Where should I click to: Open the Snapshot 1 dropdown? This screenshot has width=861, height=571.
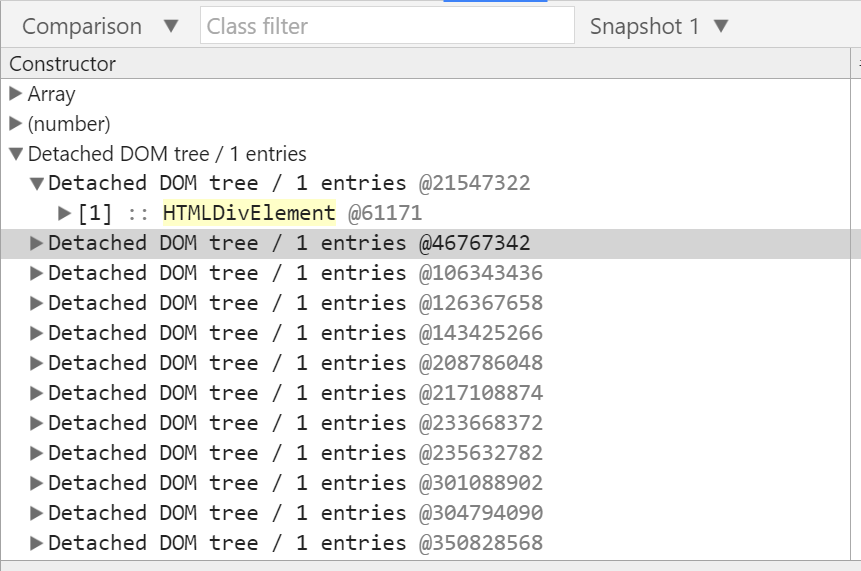click(659, 26)
